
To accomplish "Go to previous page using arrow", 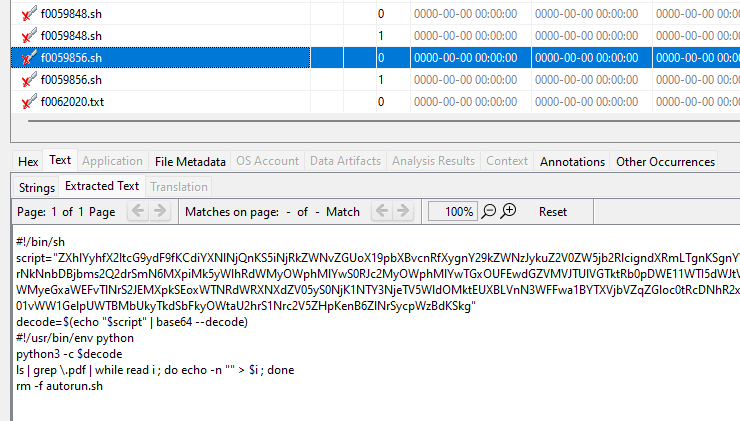I will [137, 211].
